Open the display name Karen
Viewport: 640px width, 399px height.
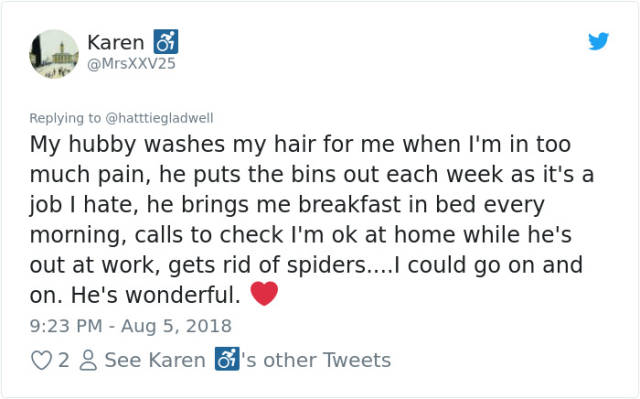pyautogui.click(x=116, y=42)
